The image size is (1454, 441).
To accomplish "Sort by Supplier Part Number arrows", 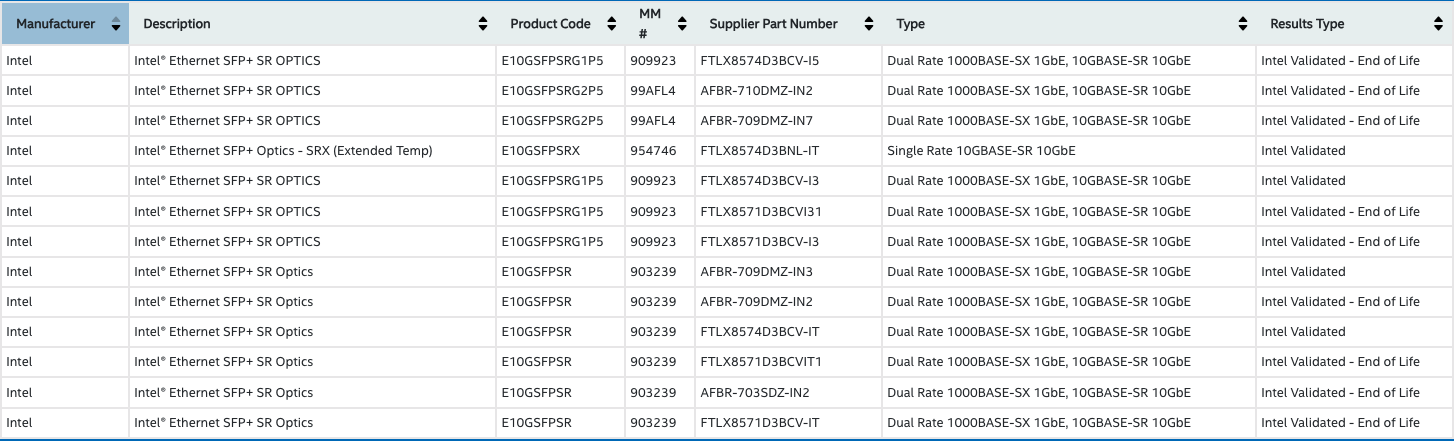I will pyautogui.click(x=869, y=24).
